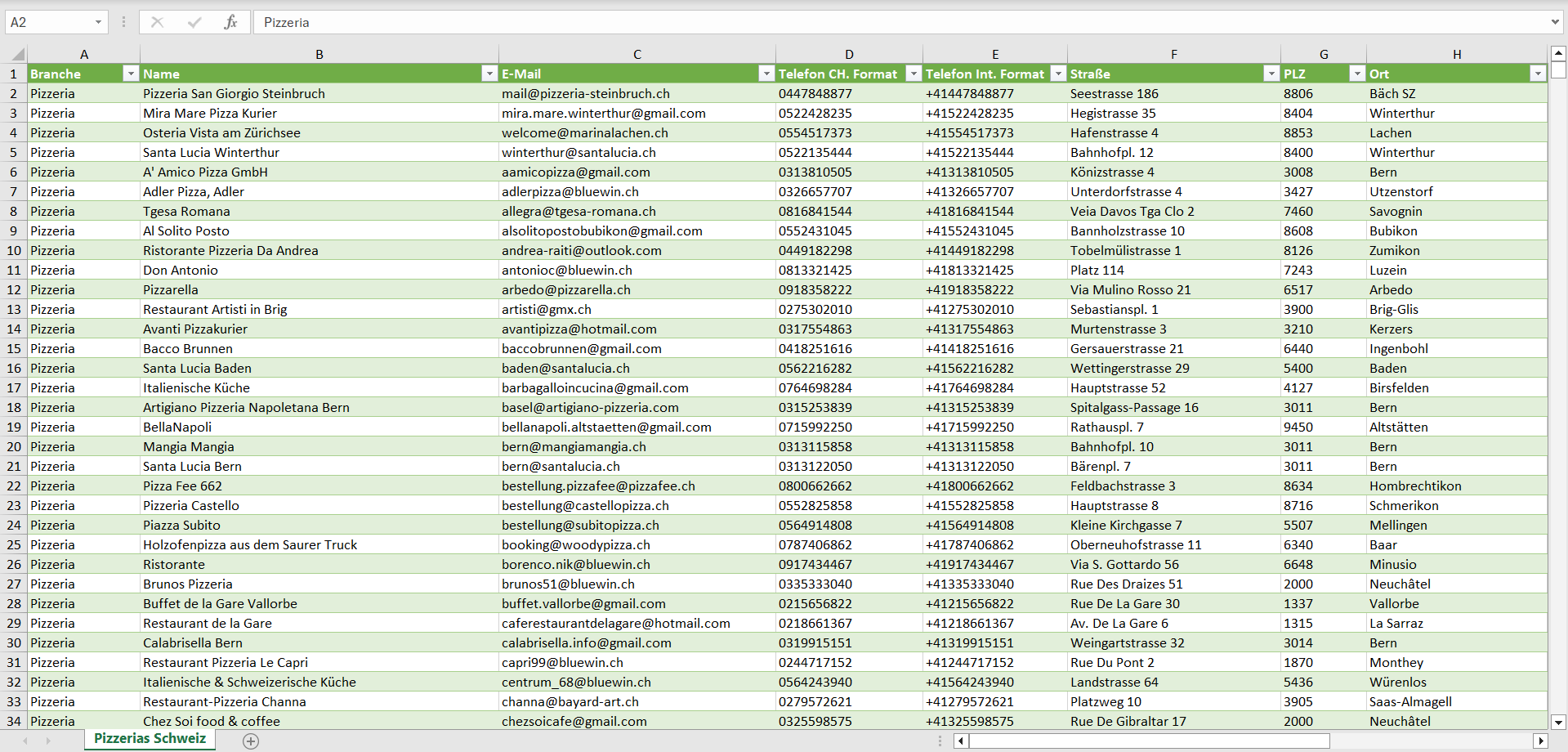The image size is (1568, 752).
Task: Open Telefon Int. Format filter dropdown
Action: (1059, 74)
